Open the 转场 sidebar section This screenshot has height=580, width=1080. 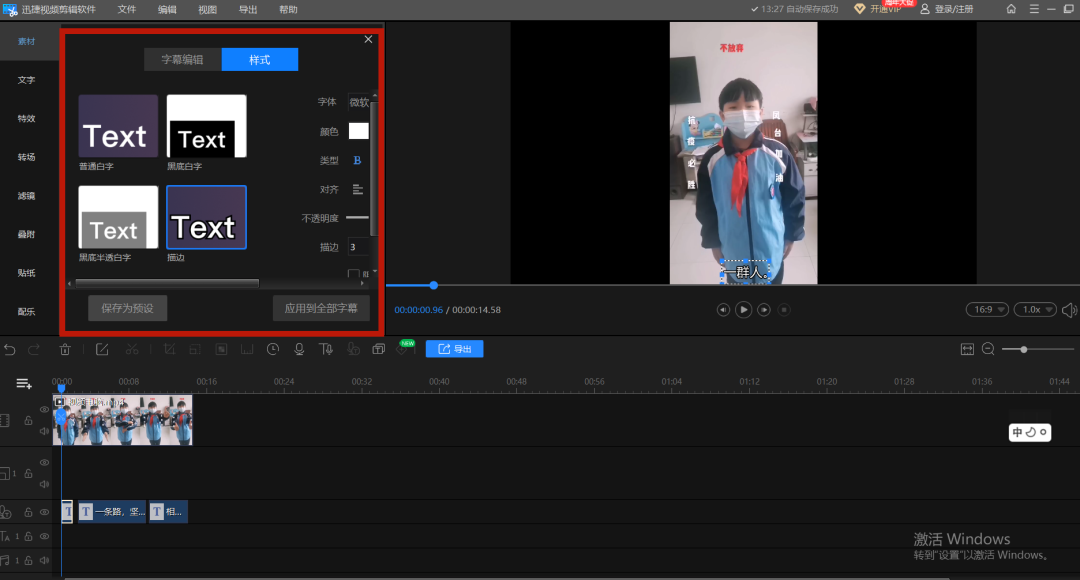pos(26,157)
